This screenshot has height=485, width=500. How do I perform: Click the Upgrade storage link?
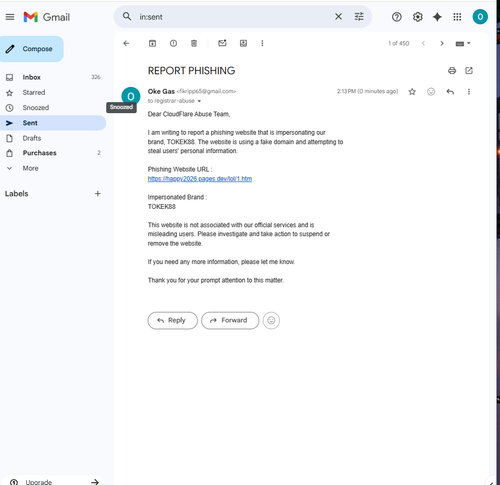53,482
